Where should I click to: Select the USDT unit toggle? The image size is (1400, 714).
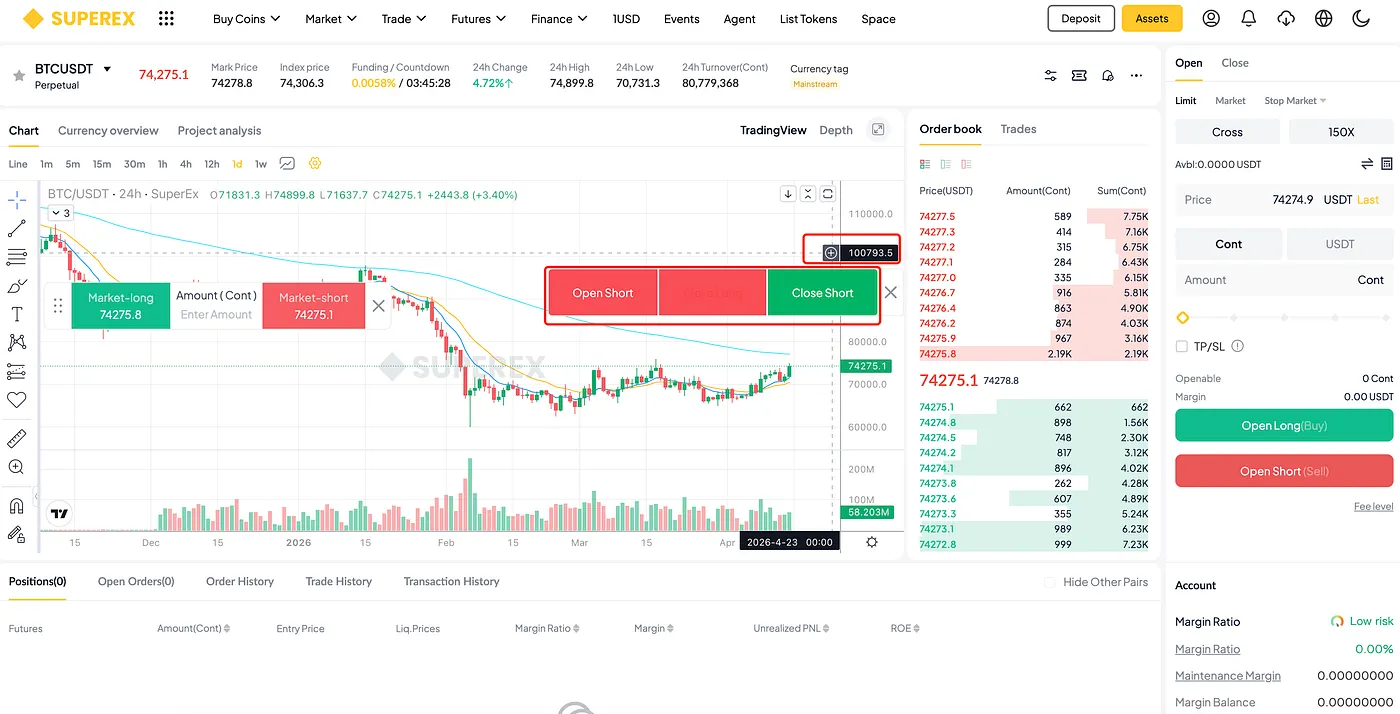tap(1340, 244)
